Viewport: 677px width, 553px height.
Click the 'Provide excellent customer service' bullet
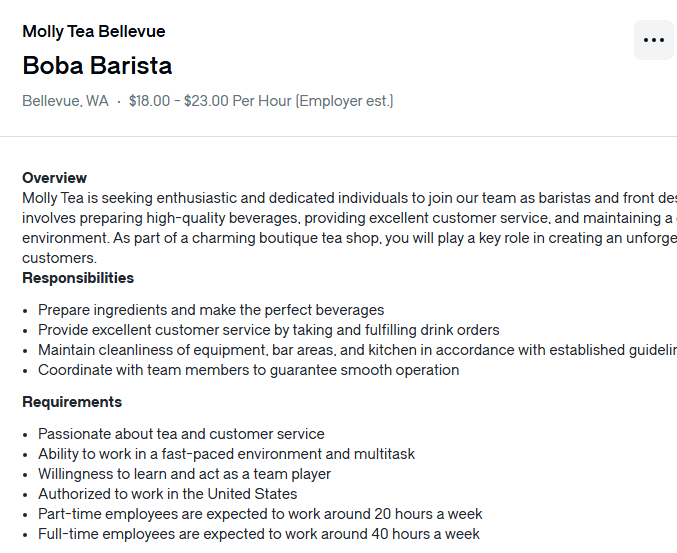[x=269, y=330]
